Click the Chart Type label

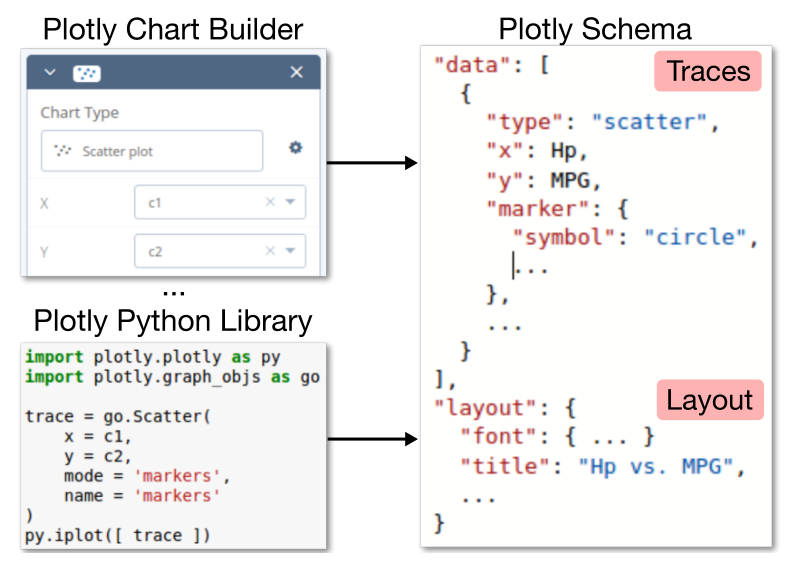[80, 113]
